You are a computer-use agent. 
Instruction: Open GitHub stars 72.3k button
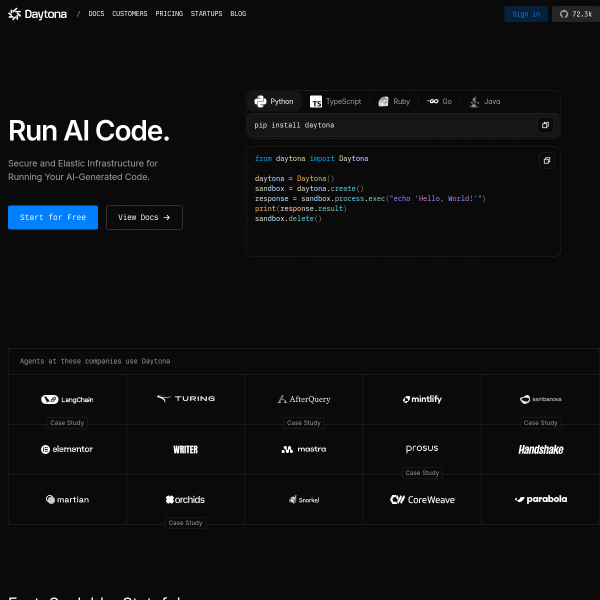(576, 14)
